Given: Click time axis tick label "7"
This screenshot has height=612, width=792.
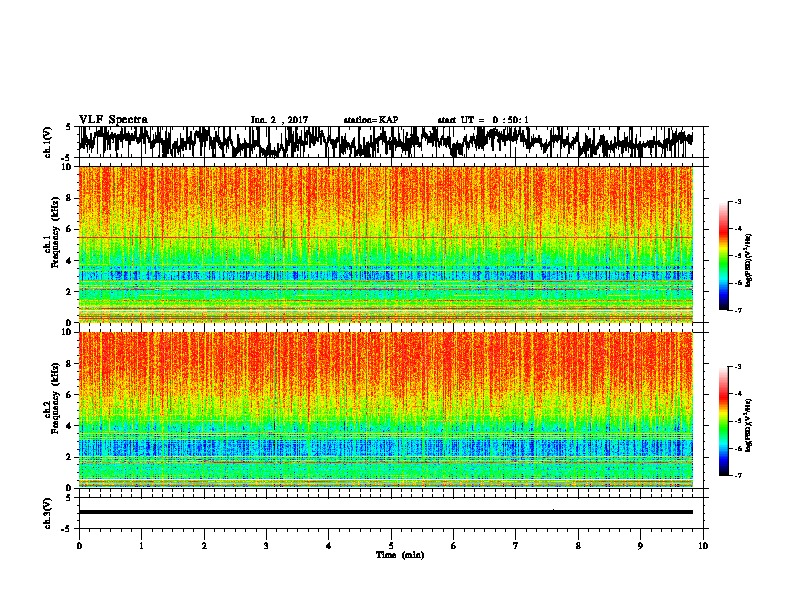Looking at the screenshot, I should point(516,546).
